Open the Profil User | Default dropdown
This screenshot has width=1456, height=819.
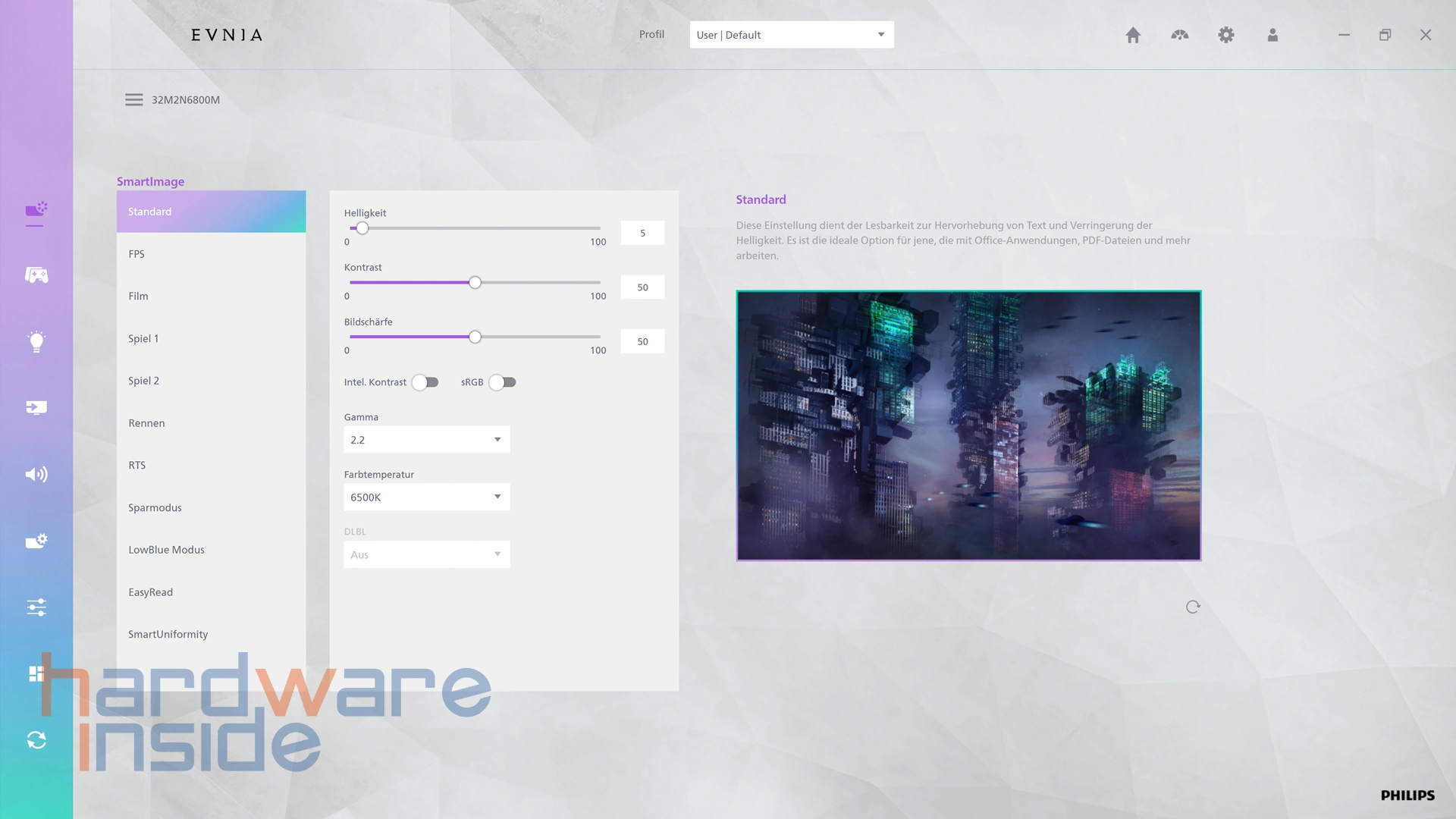click(x=791, y=35)
